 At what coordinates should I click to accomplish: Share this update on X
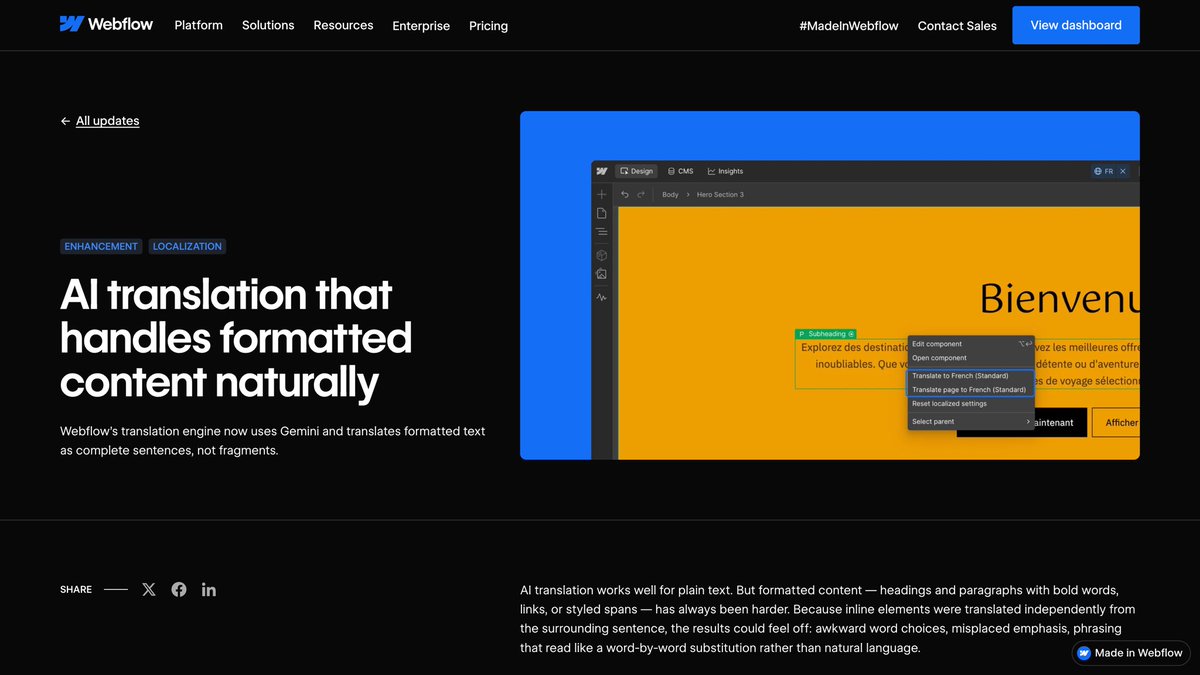(149, 589)
